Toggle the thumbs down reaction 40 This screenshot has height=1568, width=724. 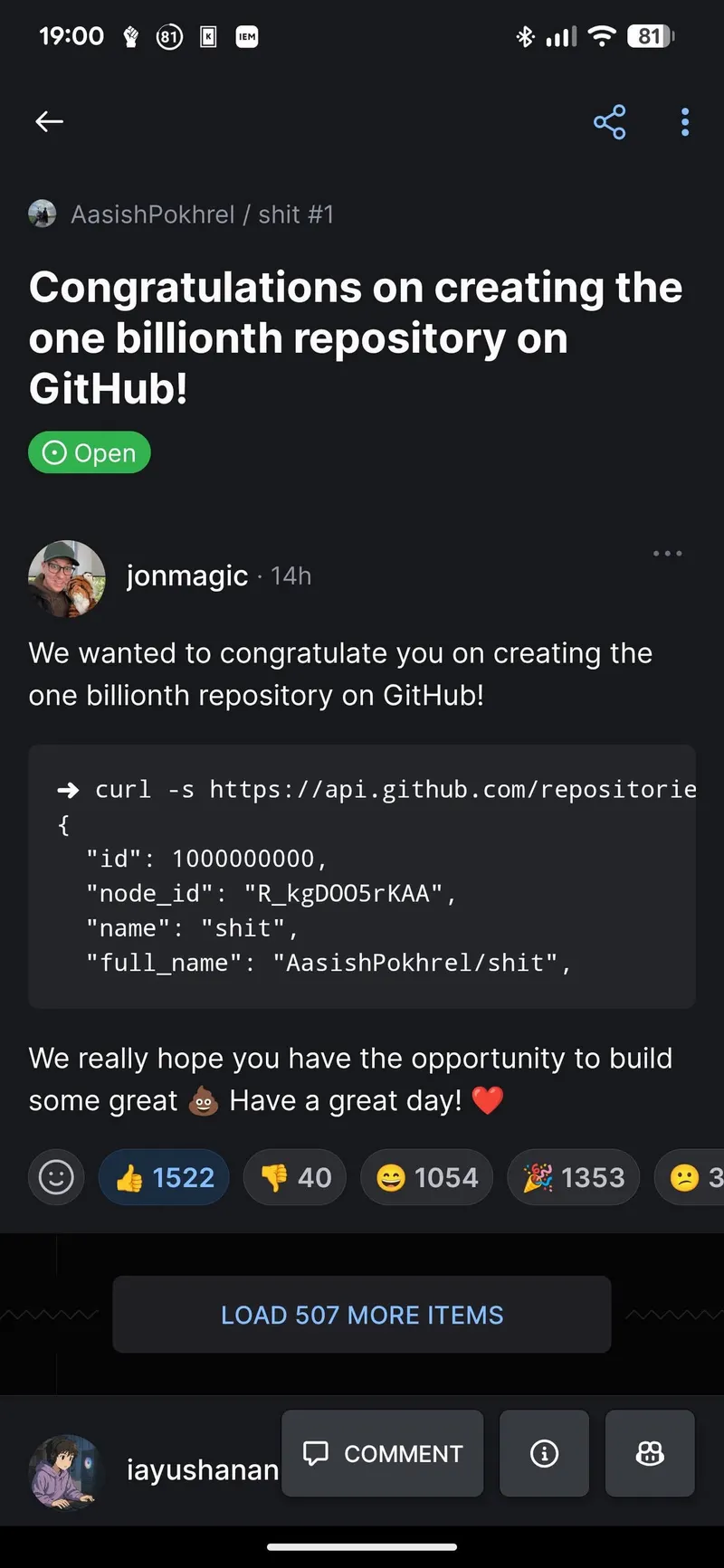tap(295, 1177)
